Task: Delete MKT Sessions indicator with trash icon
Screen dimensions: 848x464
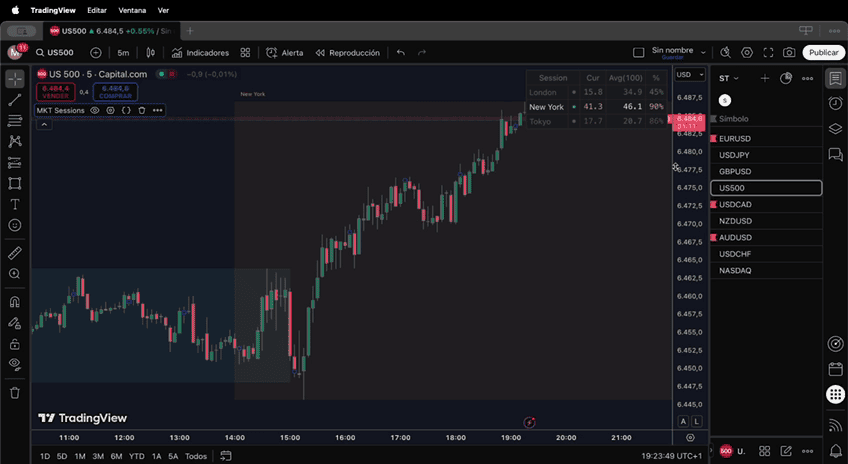Action: pos(142,110)
